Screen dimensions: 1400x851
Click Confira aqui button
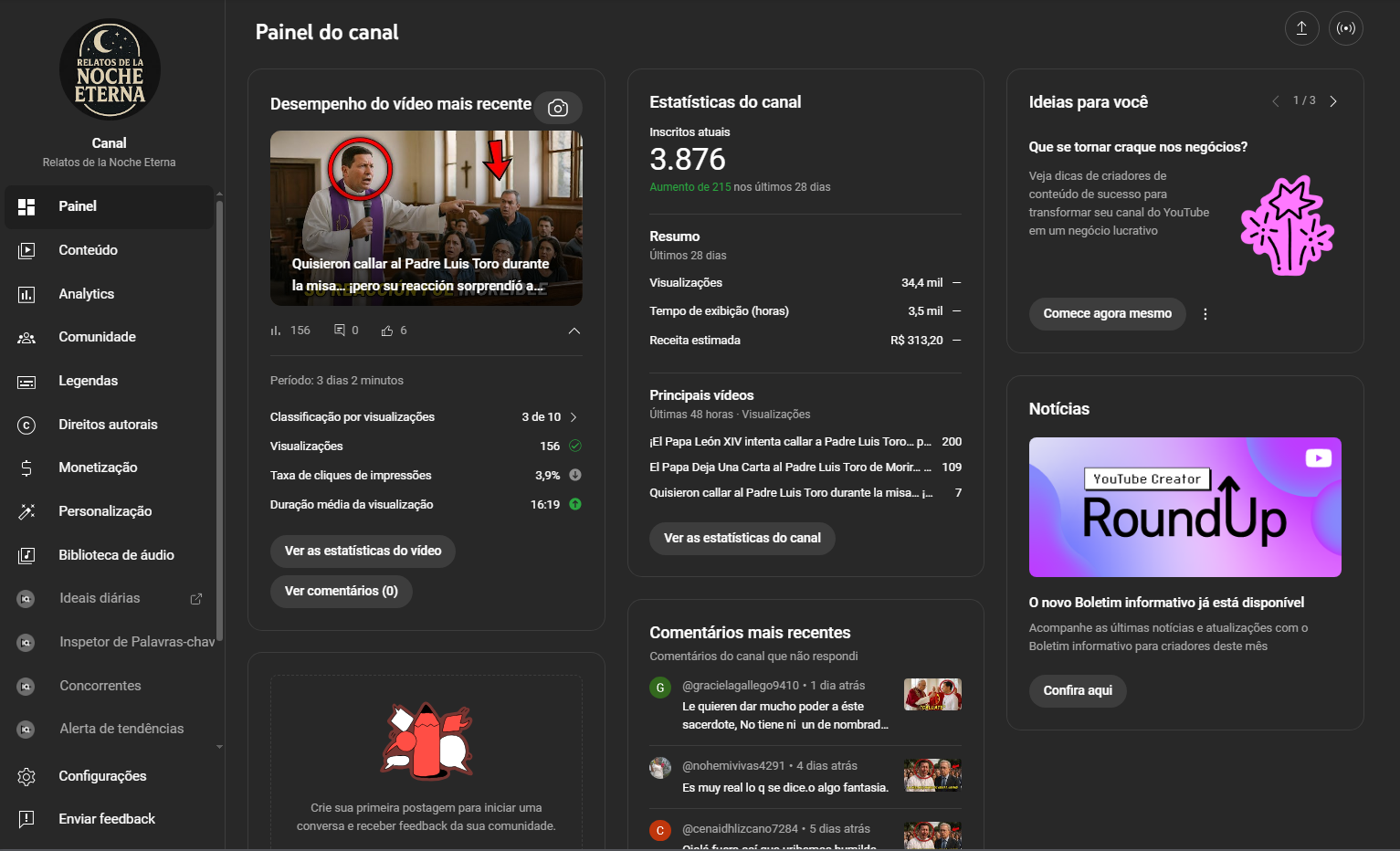click(x=1078, y=691)
